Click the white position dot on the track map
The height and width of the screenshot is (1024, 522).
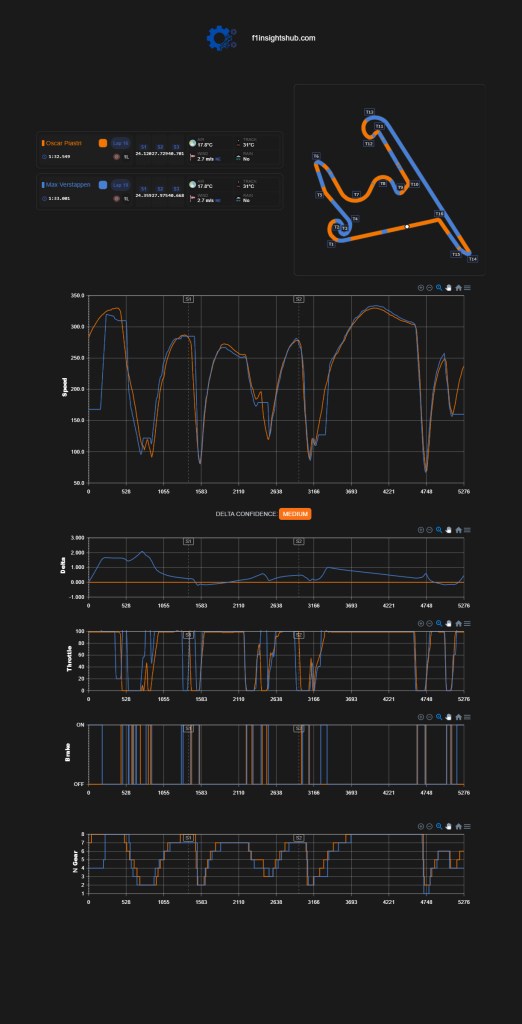(407, 226)
